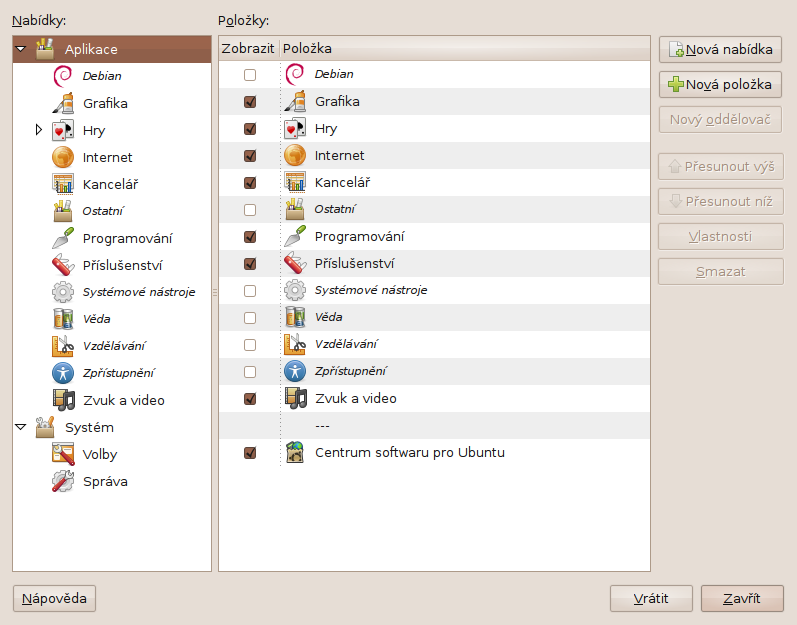Click the Zvuk a video icon in items list

(294, 398)
